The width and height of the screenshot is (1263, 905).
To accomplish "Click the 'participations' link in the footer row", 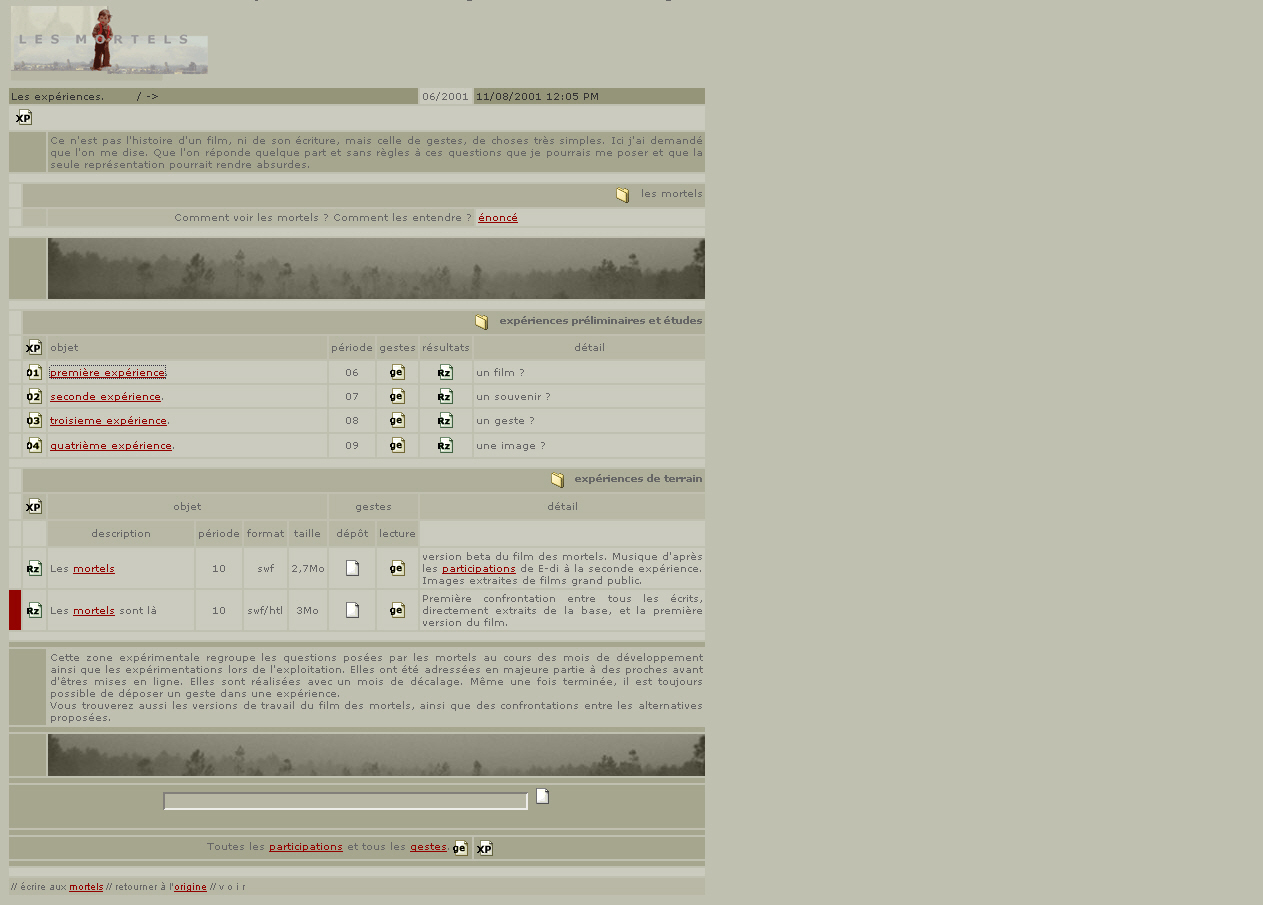I will pos(305,847).
